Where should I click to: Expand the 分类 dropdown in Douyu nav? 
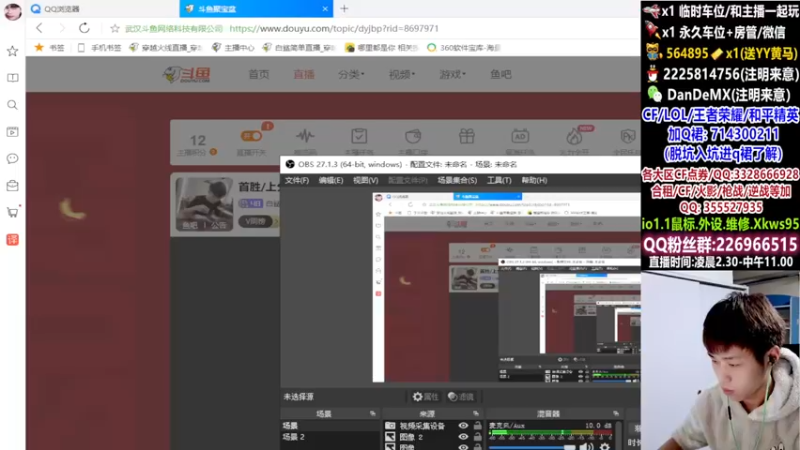[351, 74]
